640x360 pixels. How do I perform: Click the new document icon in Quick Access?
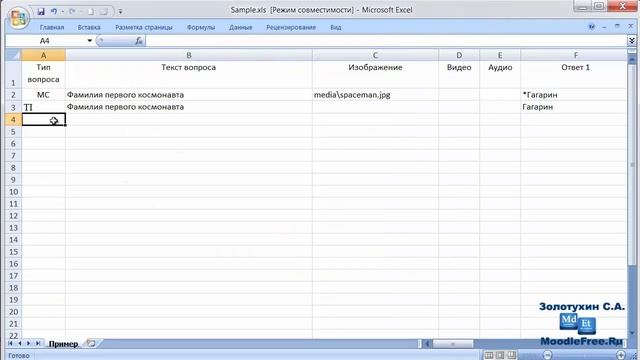point(91,11)
